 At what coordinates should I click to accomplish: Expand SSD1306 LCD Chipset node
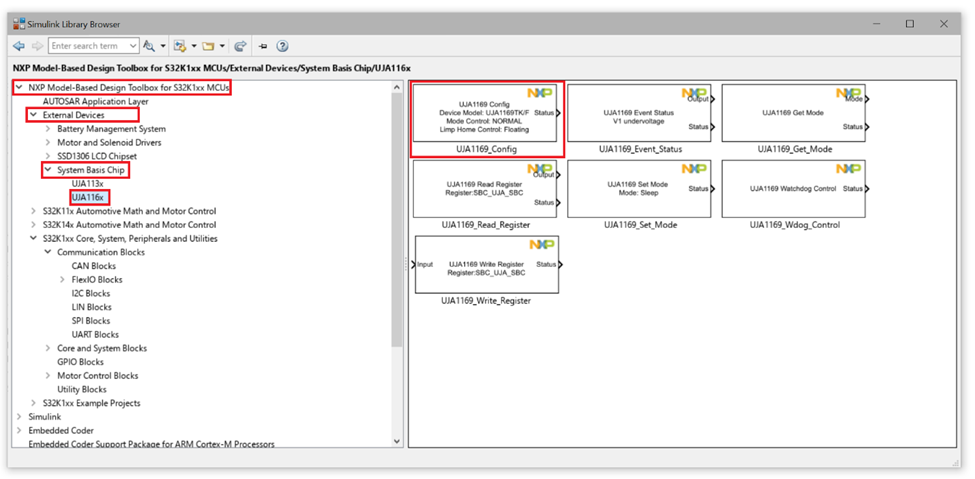tap(48, 156)
